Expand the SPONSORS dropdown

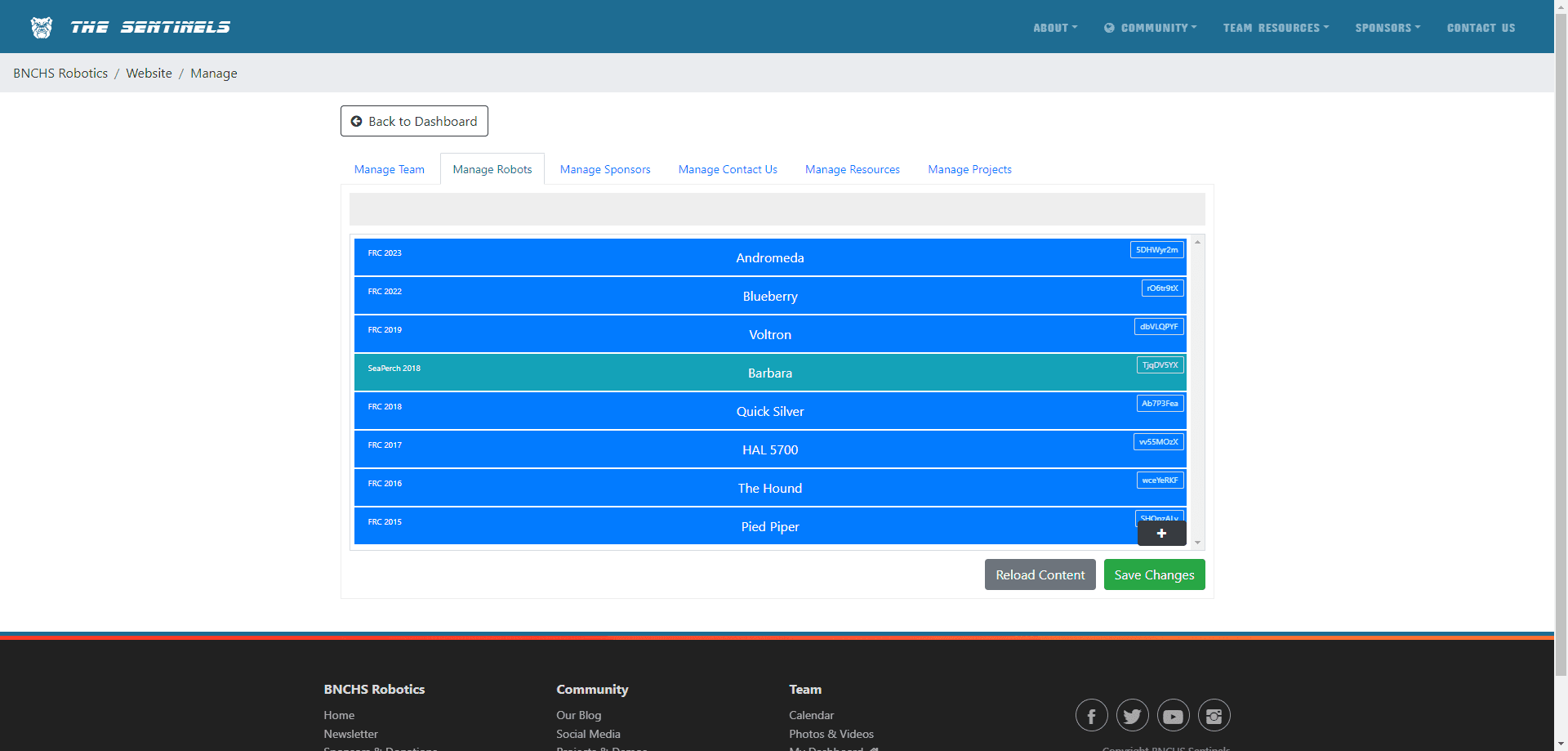pyautogui.click(x=1387, y=27)
